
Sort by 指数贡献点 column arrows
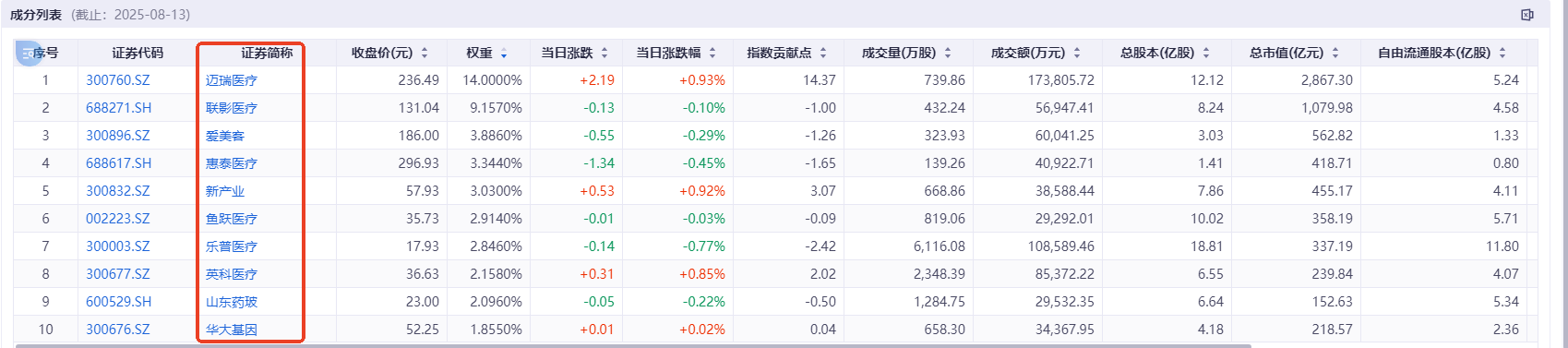click(823, 54)
